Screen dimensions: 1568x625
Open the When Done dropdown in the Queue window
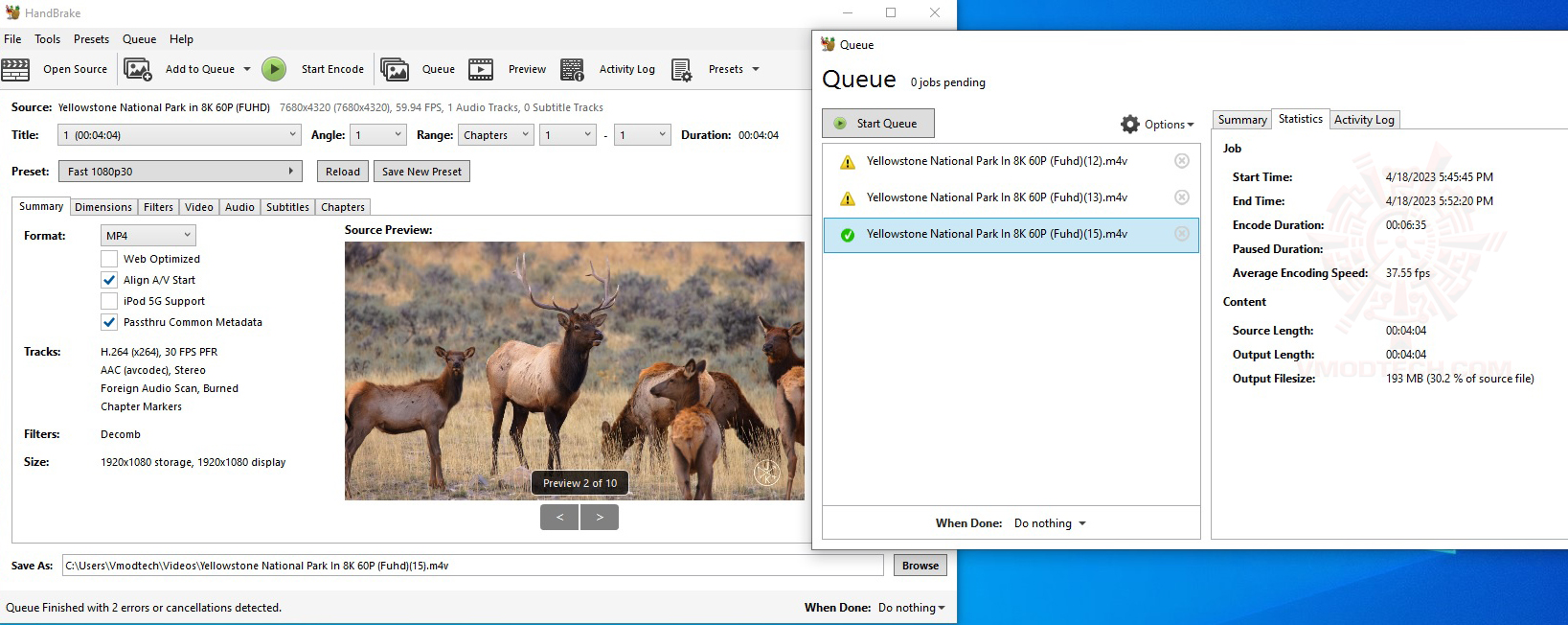click(1051, 523)
